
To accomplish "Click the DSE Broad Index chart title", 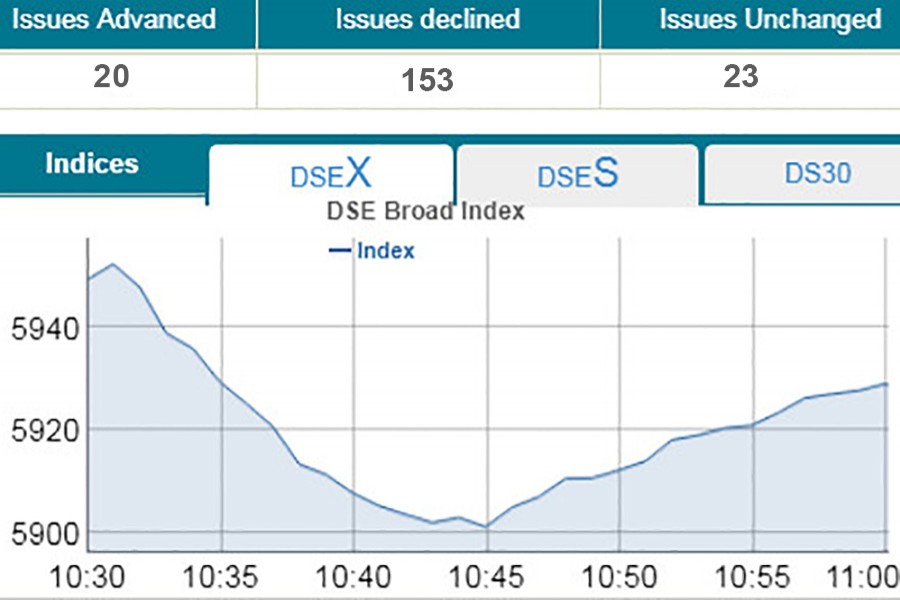I will point(426,212).
